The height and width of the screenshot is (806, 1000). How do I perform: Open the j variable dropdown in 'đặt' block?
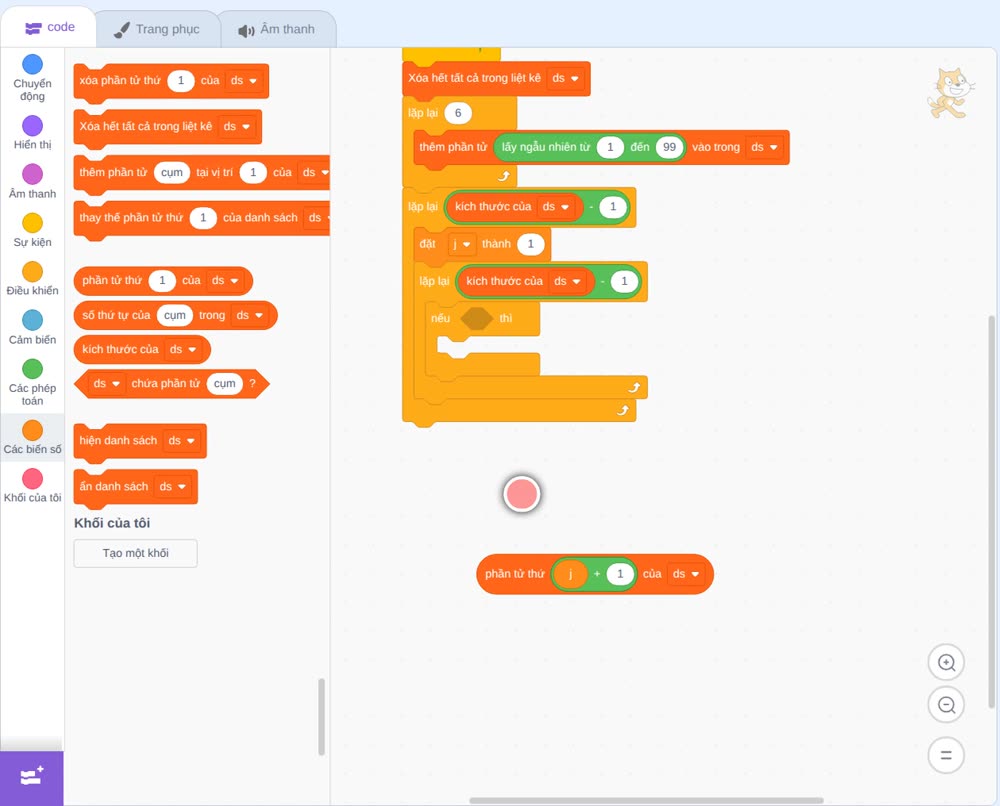point(462,244)
